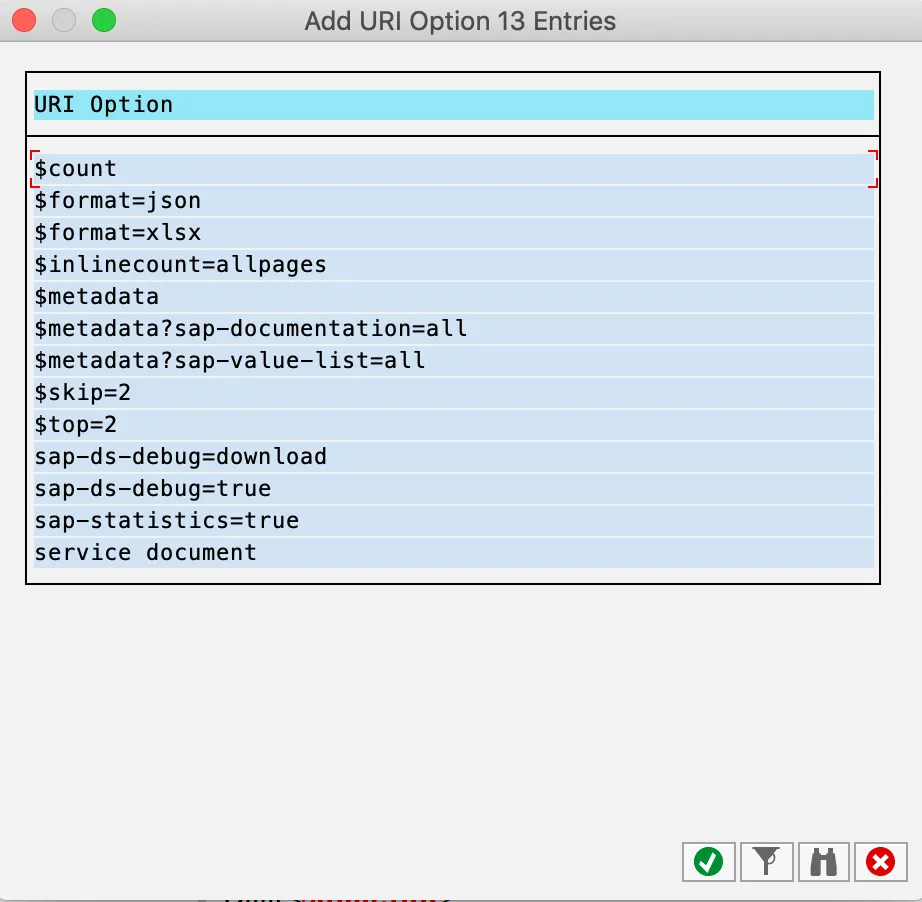Viewport: 922px width, 902px height.
Task: Choose the sap-ds-debug=download entry
Action: click(x=180, y=457)
